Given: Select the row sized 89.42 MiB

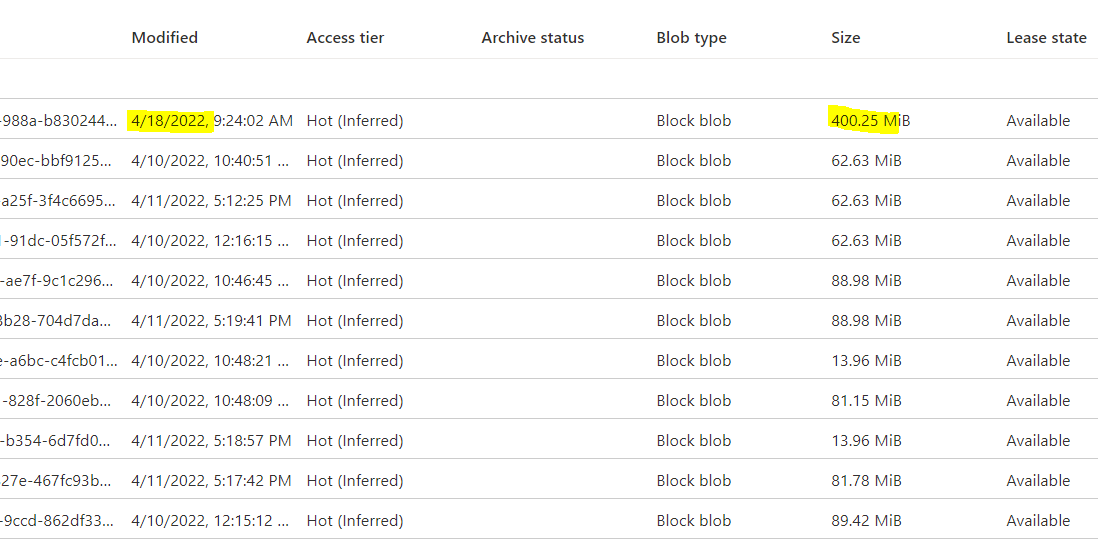Looking at the screenshot, I should [549, 520].
